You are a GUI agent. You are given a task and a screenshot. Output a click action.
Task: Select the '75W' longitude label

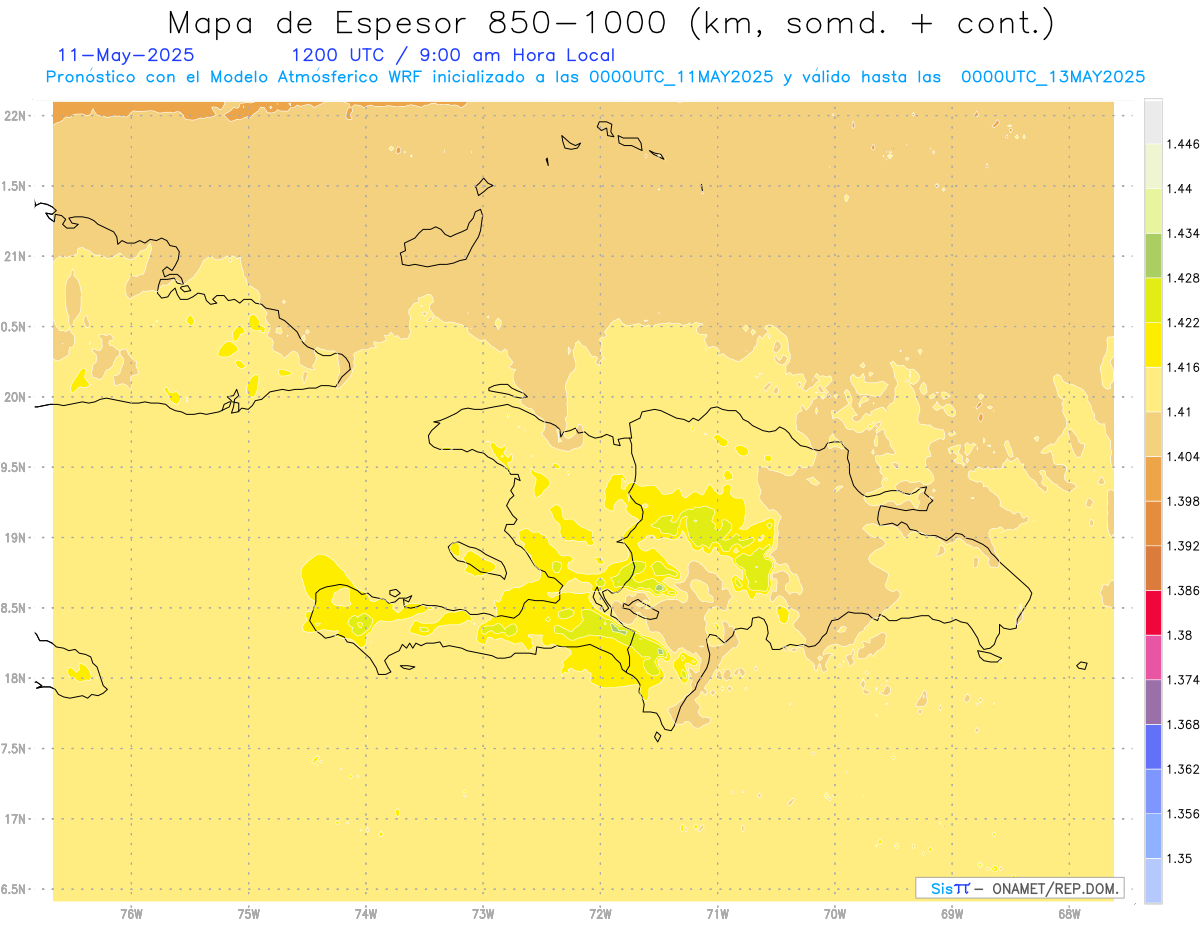[249, 914]
